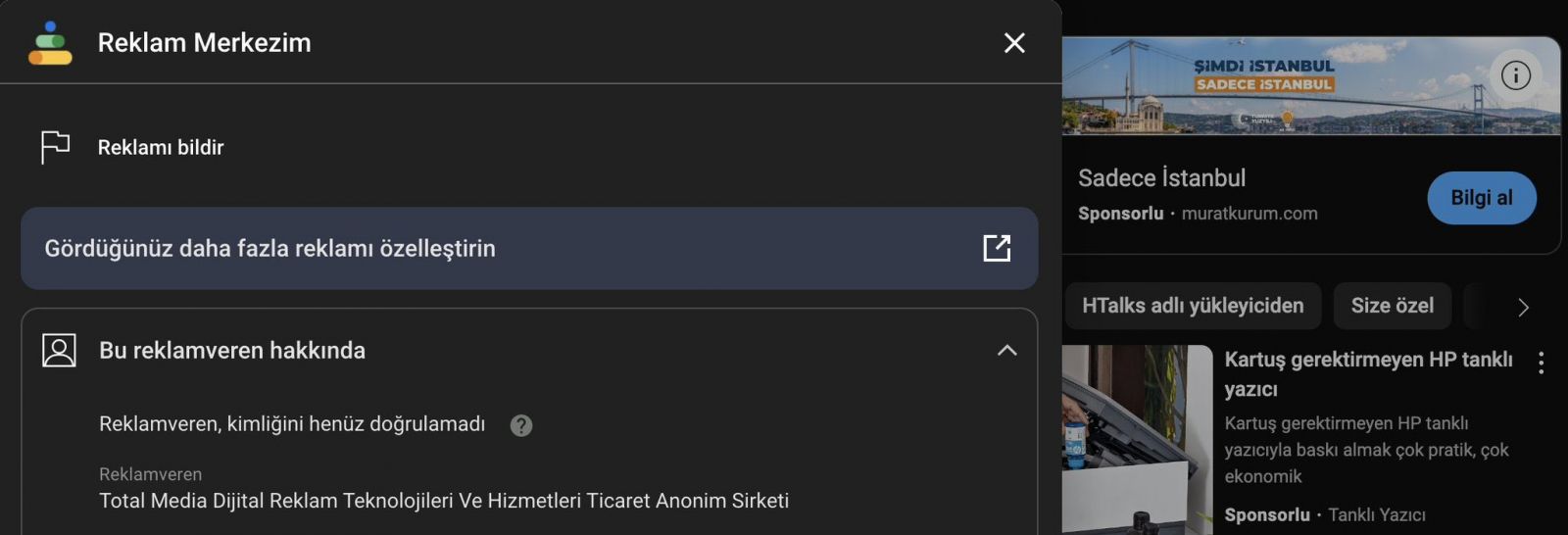Select the Size özel chip
This screenshot has height=535, width=1568.
tap(1392, 306)
